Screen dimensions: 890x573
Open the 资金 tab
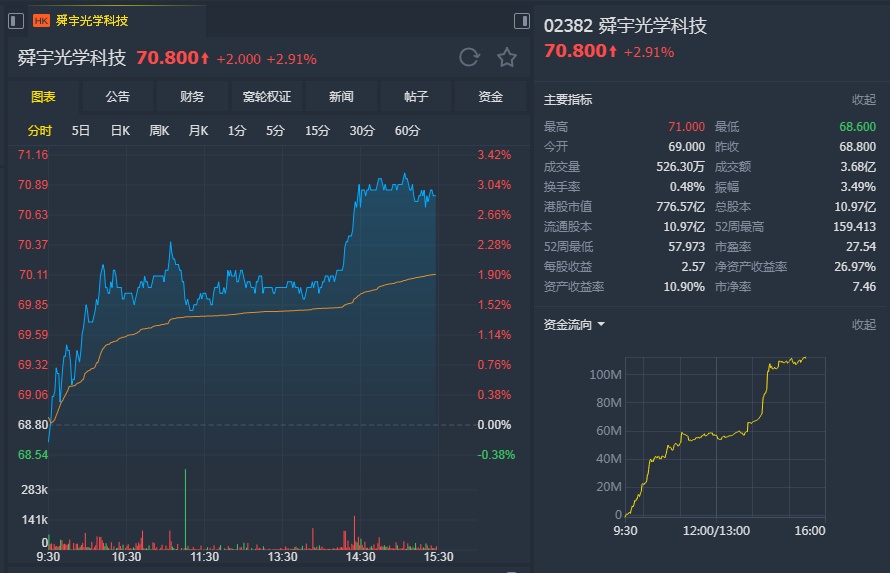pos(490,96)
